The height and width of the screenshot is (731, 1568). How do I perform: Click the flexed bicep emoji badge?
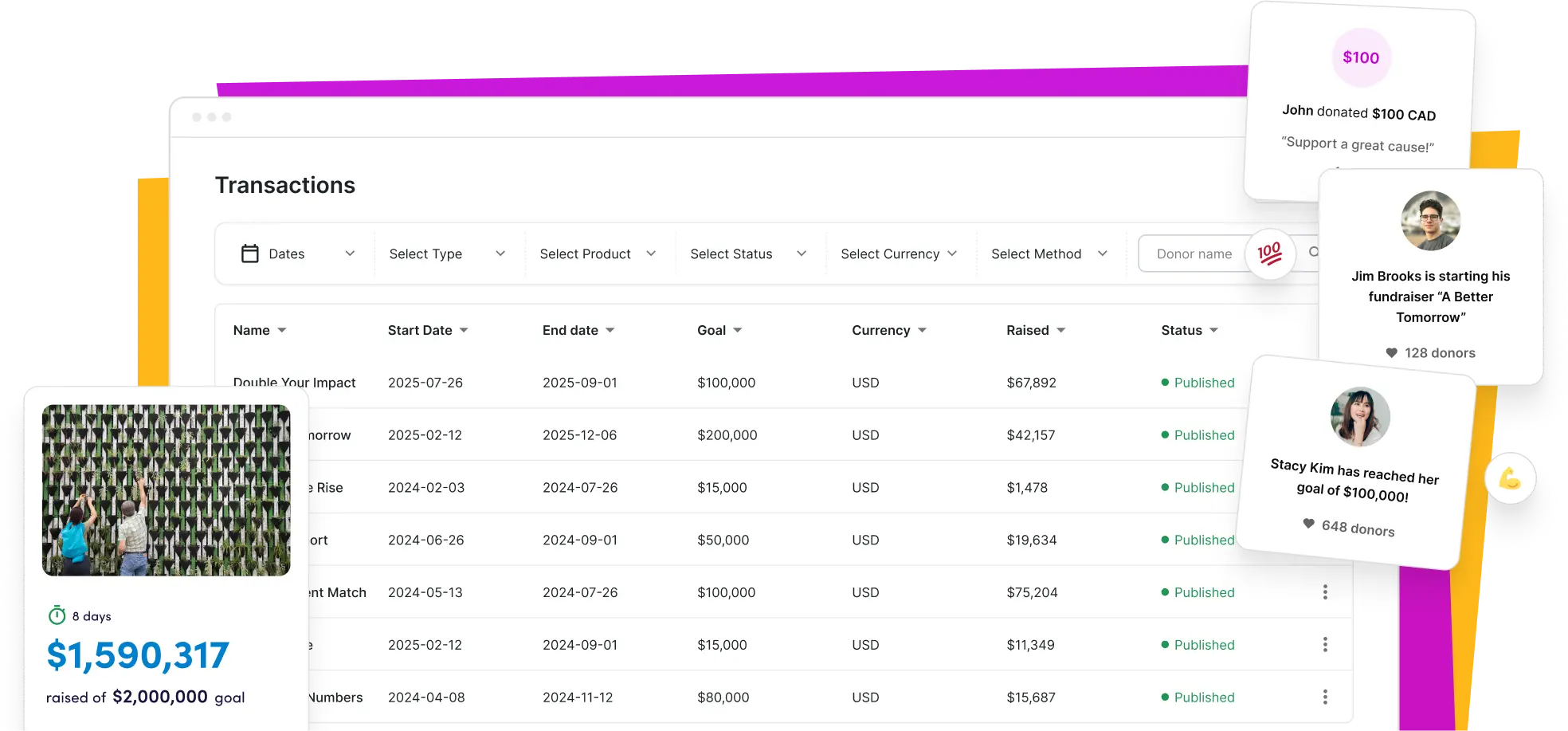[x=1510, y=479]
